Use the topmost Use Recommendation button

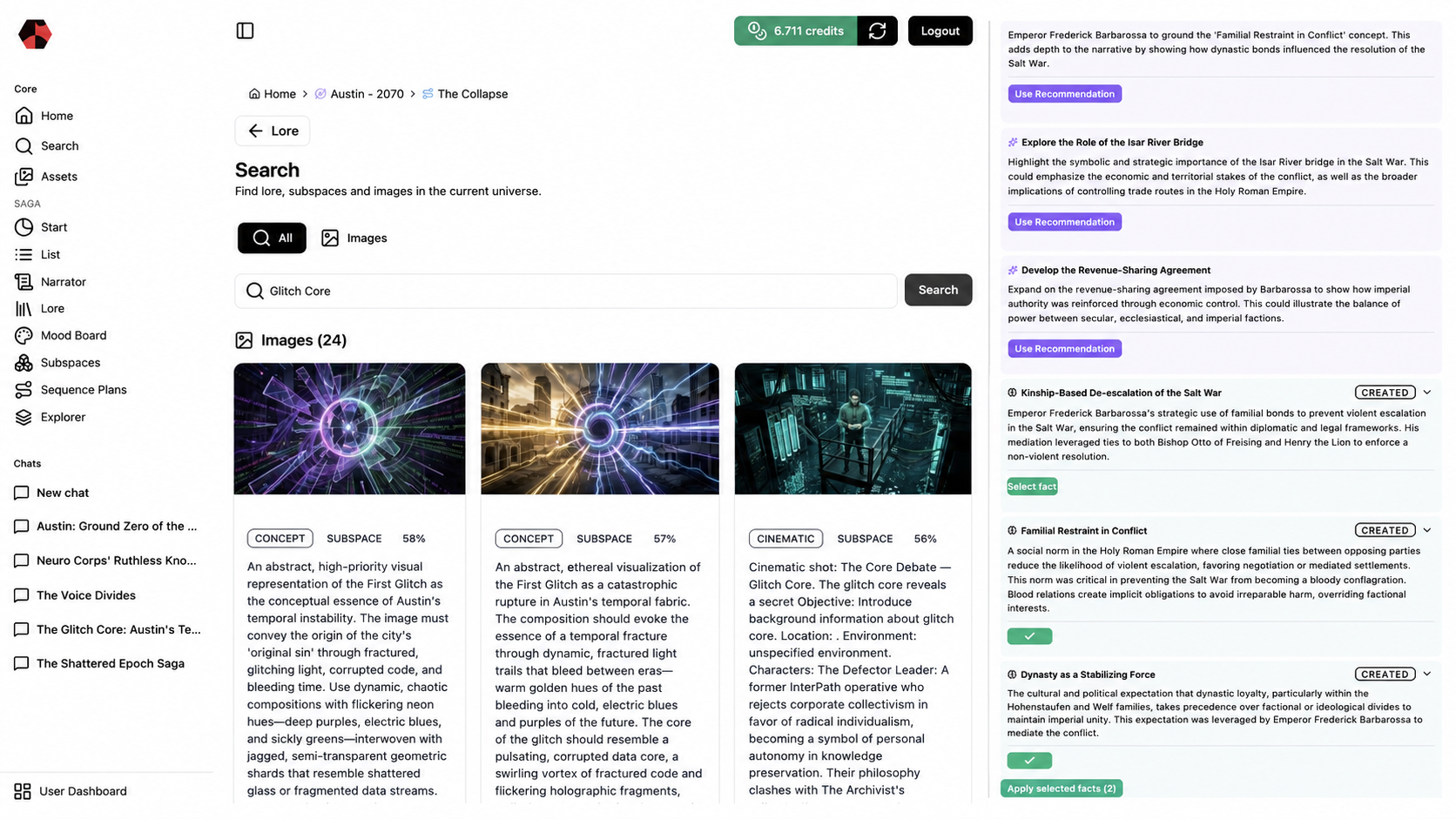point(1064,94)
